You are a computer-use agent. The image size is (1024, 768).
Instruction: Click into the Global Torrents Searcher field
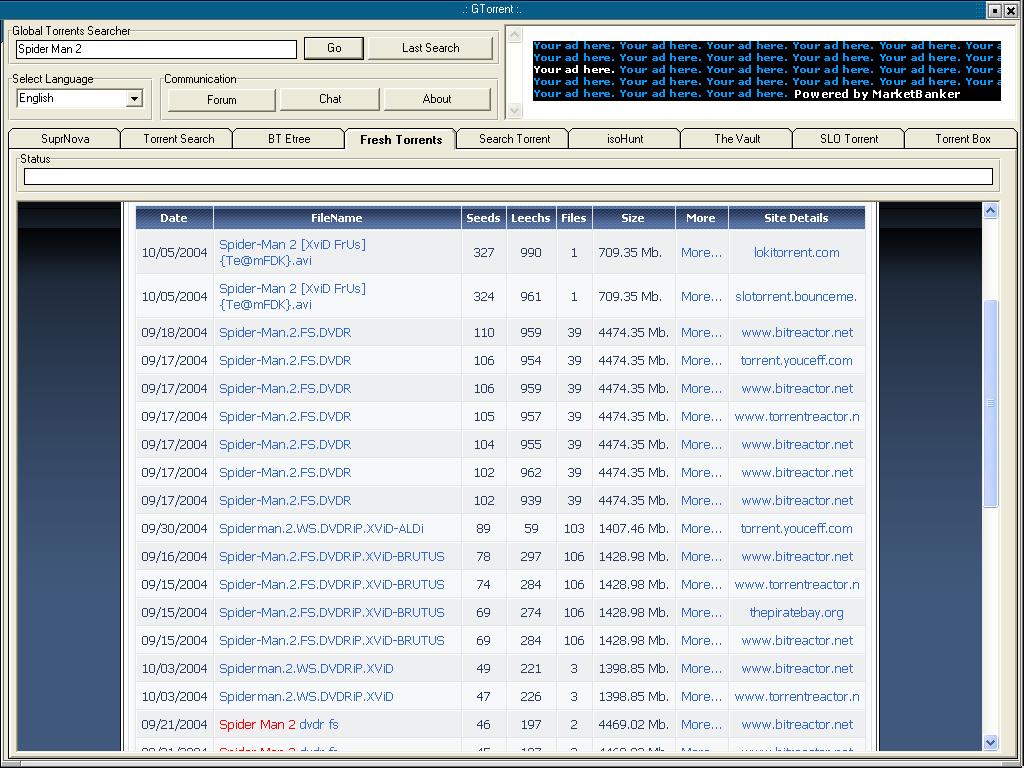point(156,49)
